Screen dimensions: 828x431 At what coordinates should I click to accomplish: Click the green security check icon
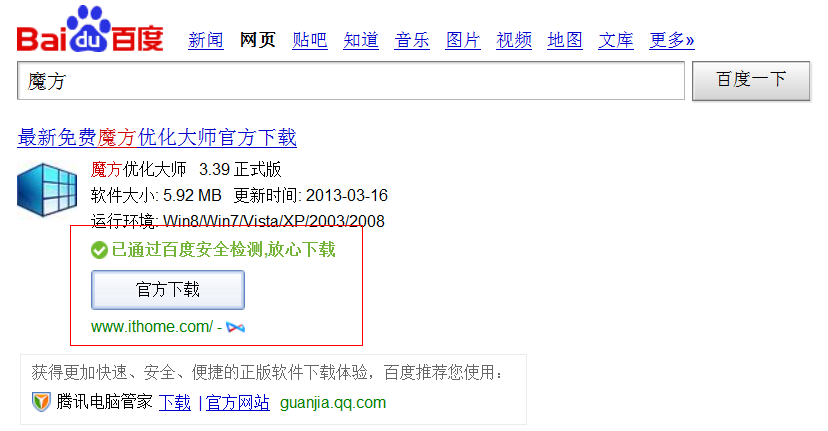(x=99, y=250)
